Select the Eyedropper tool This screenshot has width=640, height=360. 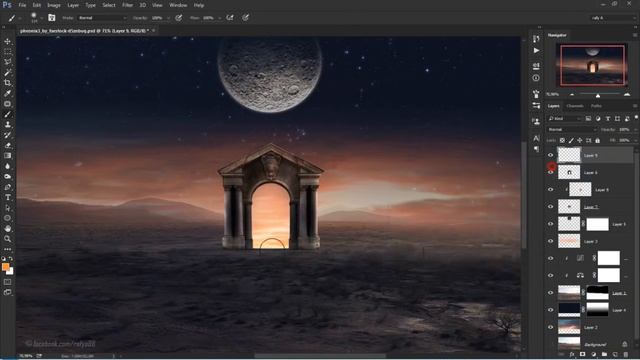click(x=7, y=93)
